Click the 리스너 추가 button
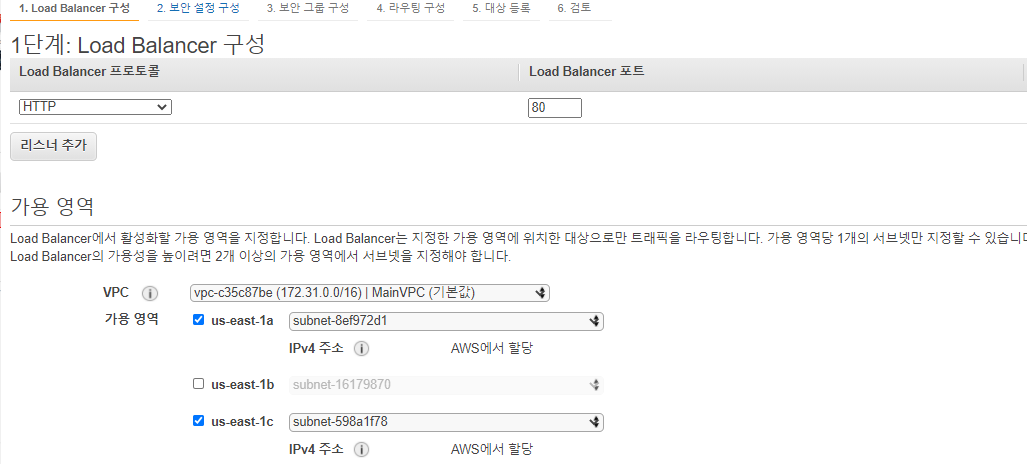This screenshot has width=1027, height=464. pyautogui.click(x=54, y=146)
